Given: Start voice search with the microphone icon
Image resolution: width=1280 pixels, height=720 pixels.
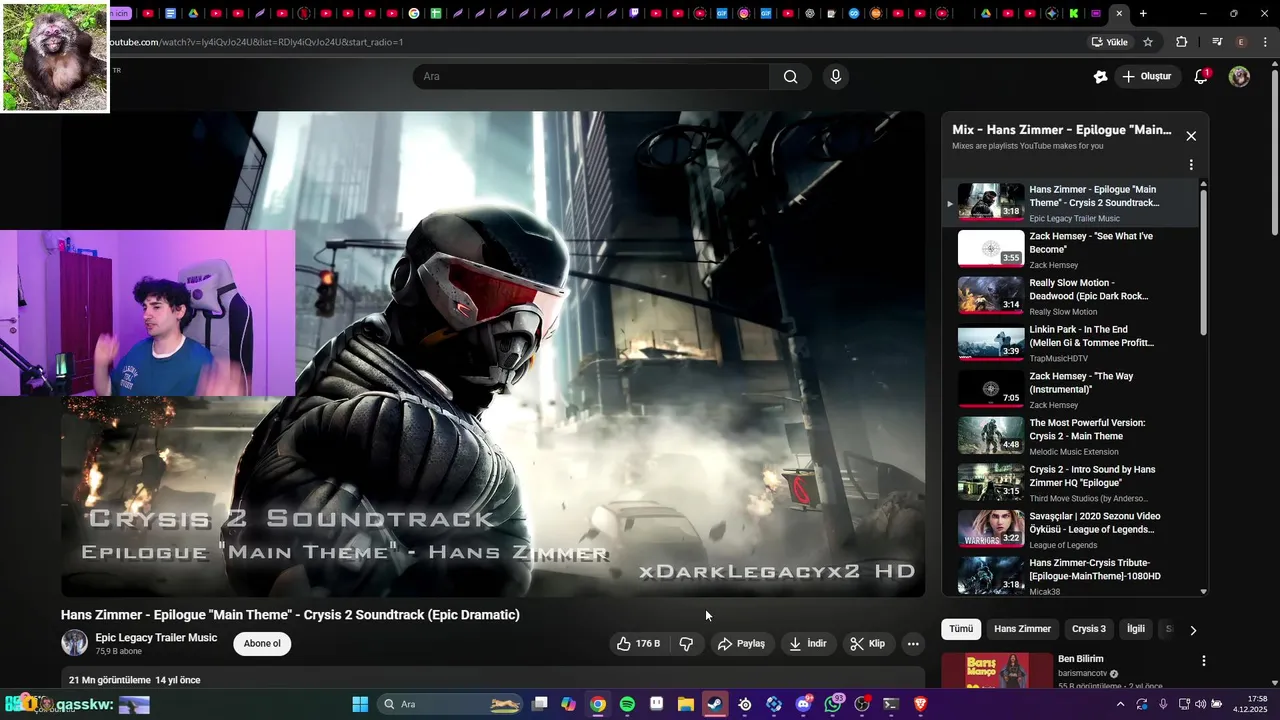Looking at the screenshot, I should pyautogui.click(x=836, y=77).
